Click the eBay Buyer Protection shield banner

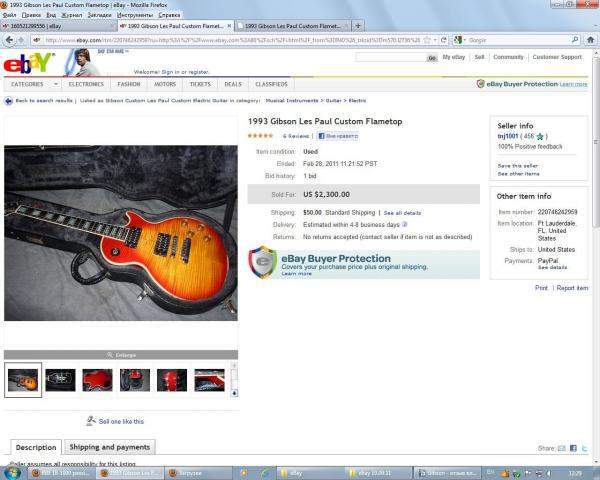click(364, 263)
